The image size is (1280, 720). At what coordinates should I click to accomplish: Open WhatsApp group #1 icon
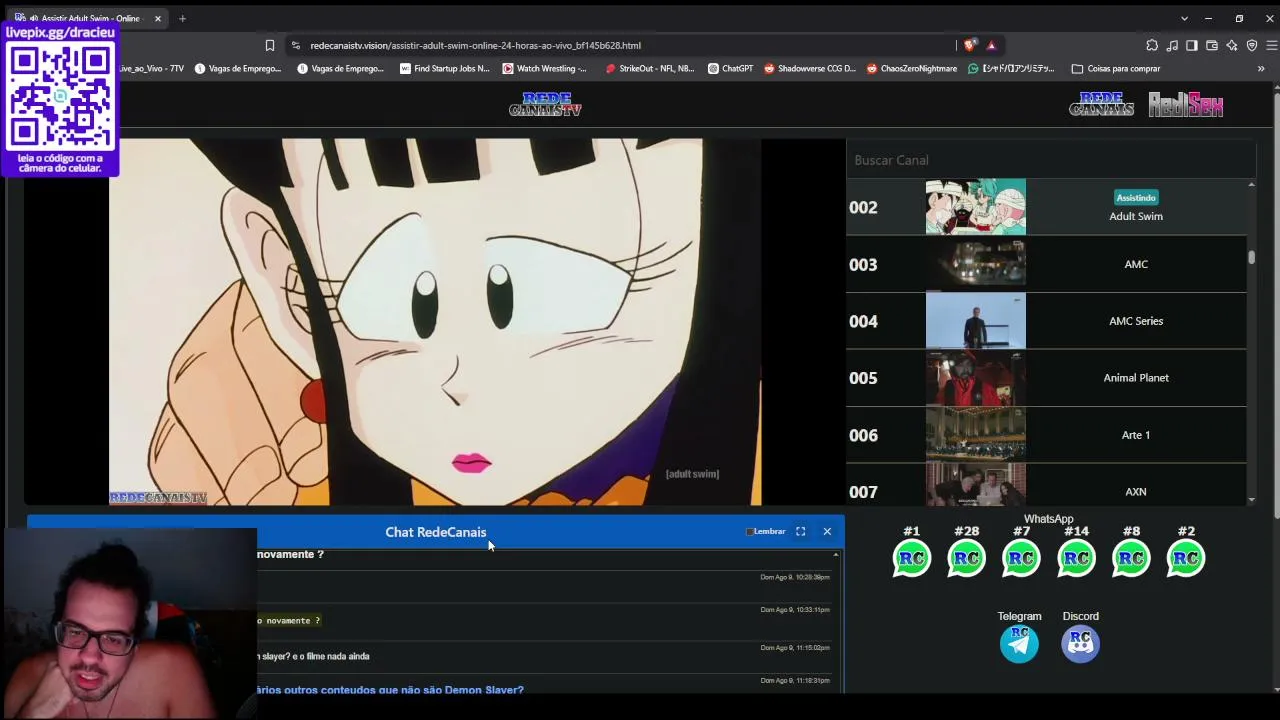[x=911, y=558]
